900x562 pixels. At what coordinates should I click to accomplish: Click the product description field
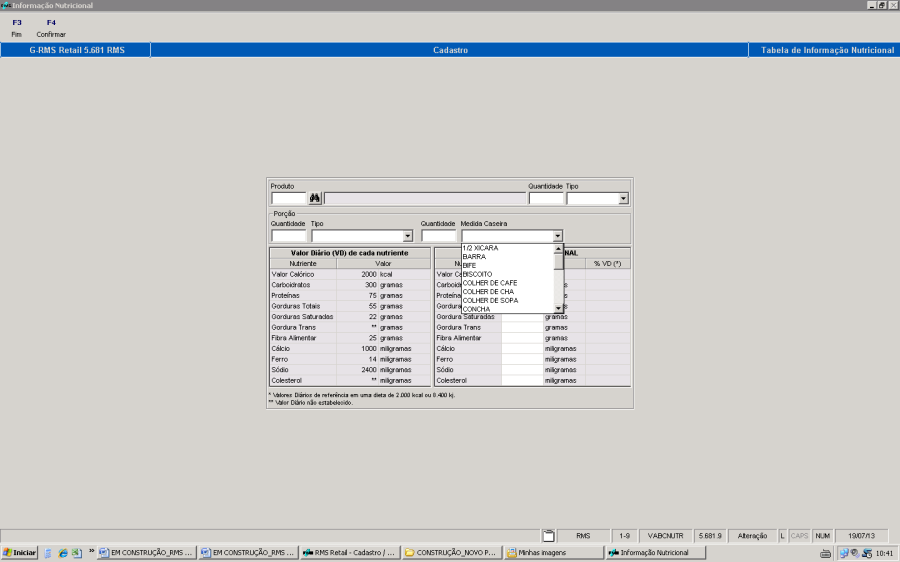pyautogui.click(x=425, y=199)
